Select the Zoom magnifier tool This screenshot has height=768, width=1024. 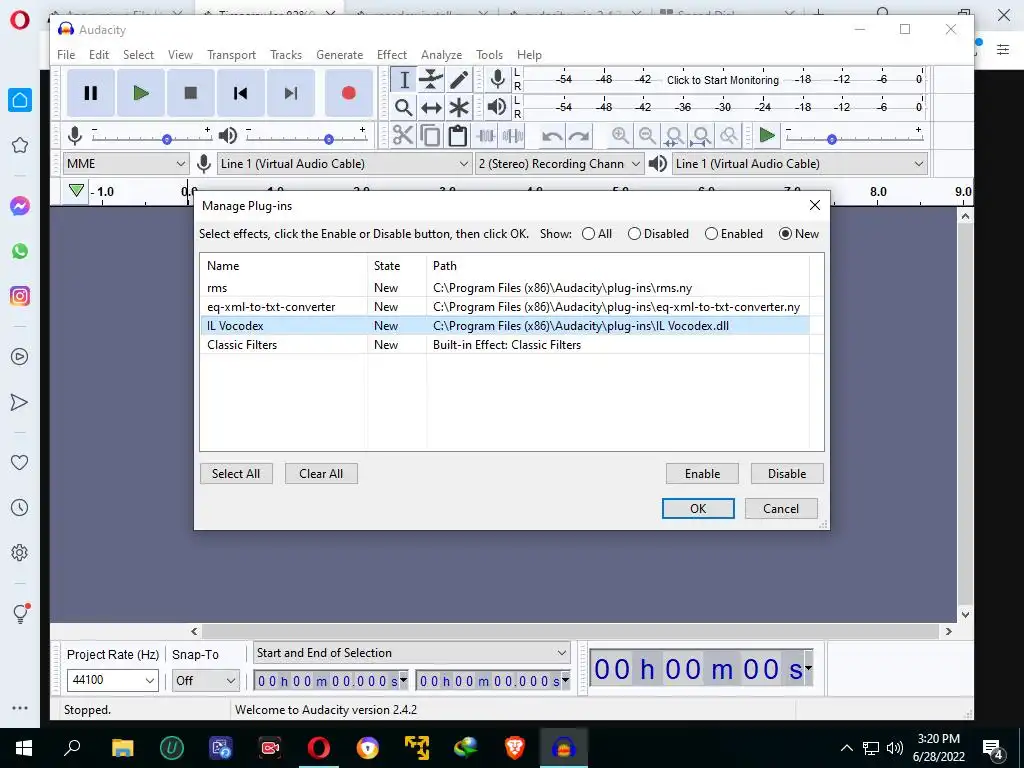pos(404,107)
